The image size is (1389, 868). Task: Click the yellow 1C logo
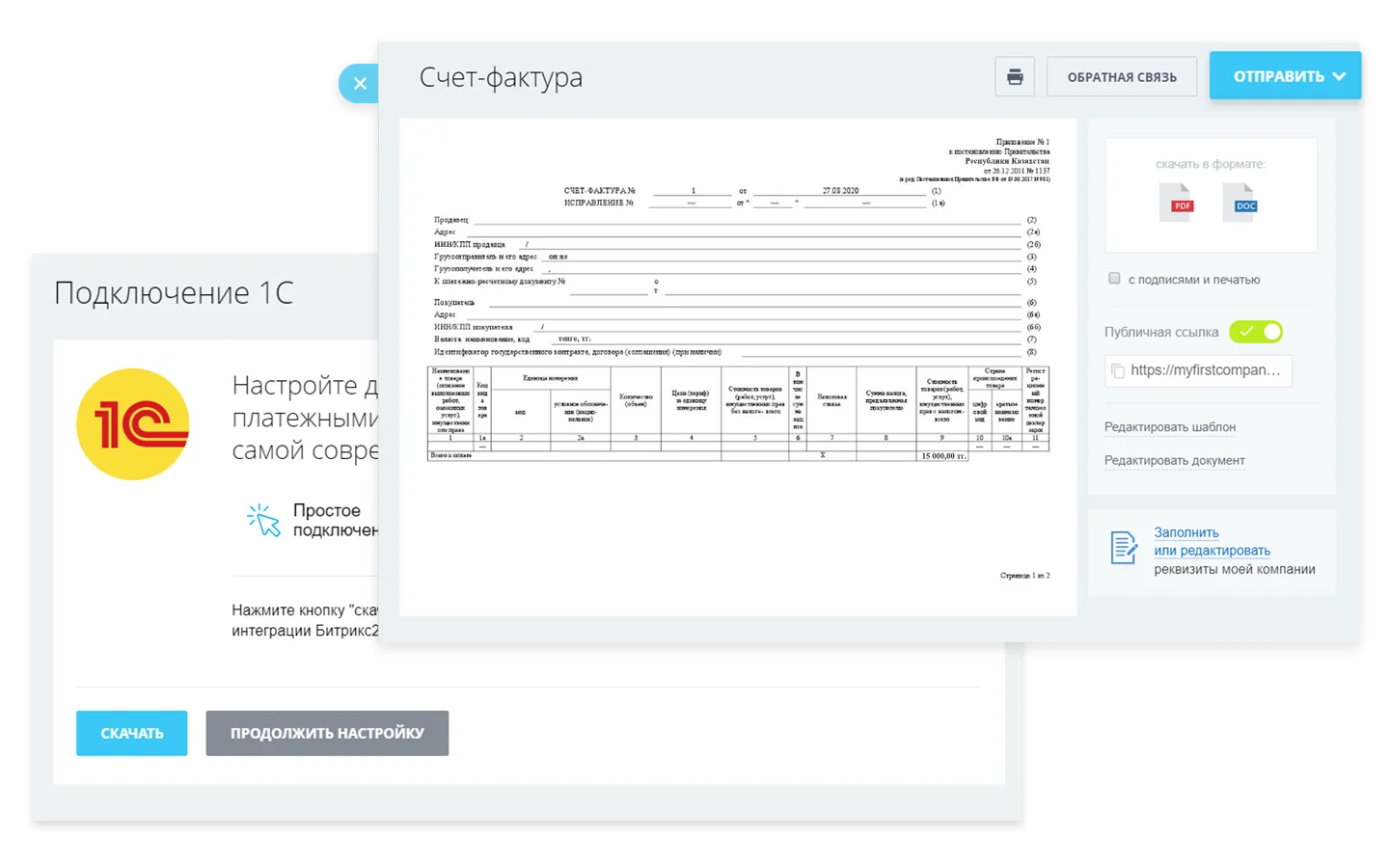pyautogui.click(x=133, y=424)
